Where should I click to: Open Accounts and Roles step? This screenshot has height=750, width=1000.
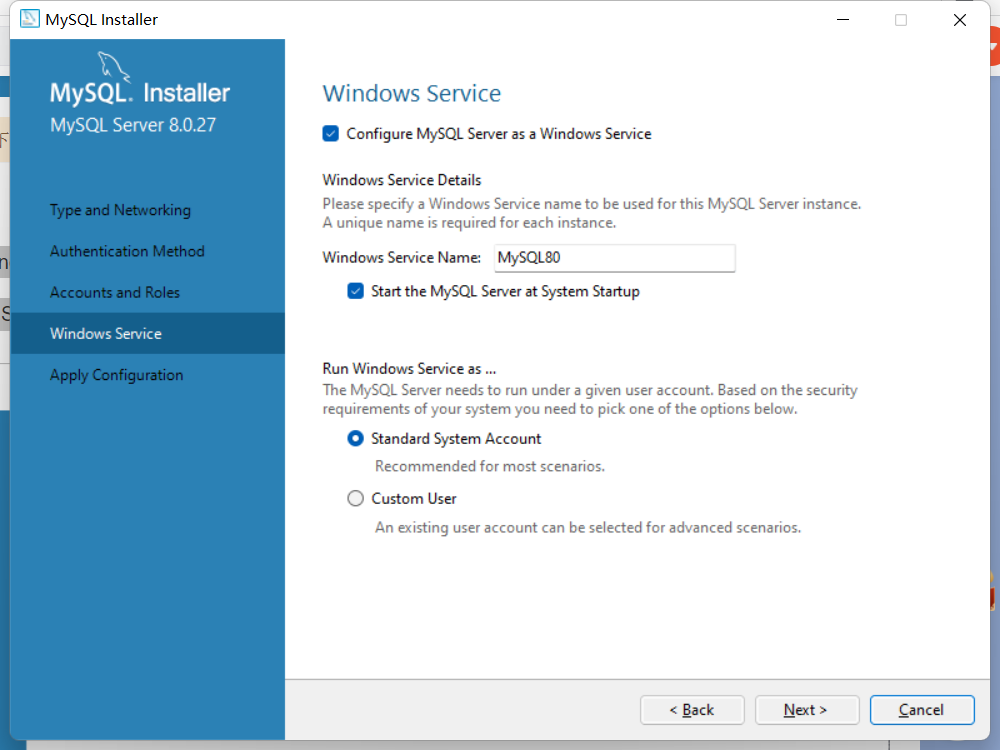pyautogui.click(x=115, y=292)
